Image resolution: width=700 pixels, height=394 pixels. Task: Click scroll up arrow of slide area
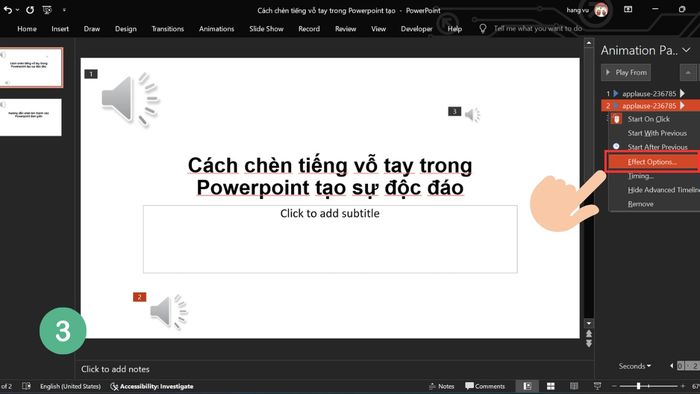[x=588, y=43]
